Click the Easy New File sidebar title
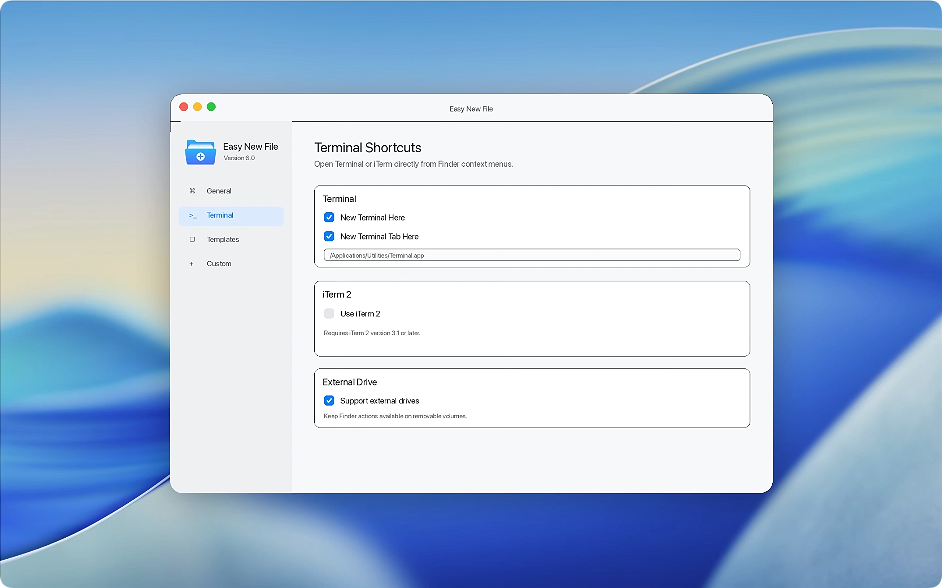 coord(251,147)
